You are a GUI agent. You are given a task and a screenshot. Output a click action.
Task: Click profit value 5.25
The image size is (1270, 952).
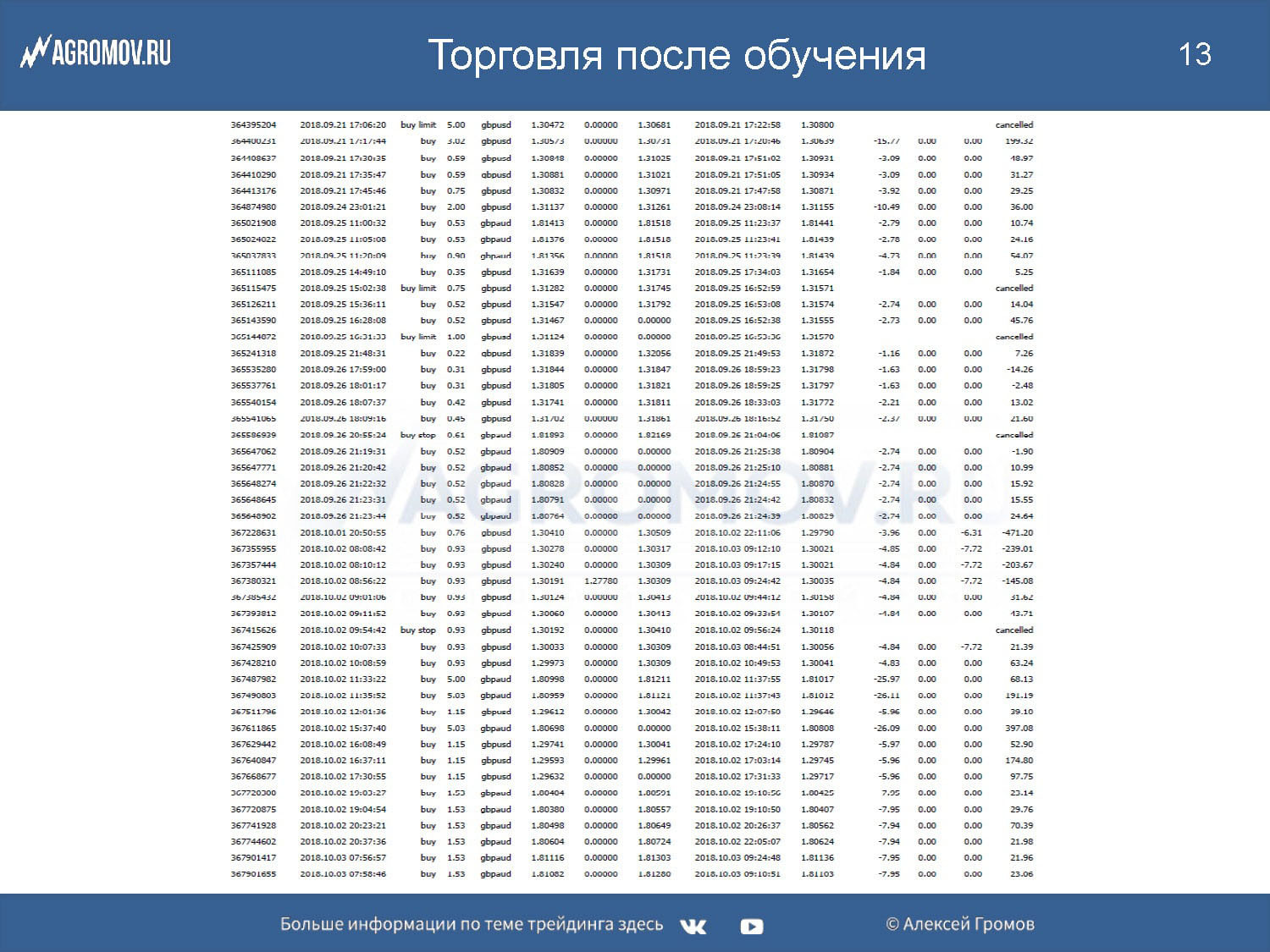pyautogui.click(x=1024, y=272)
